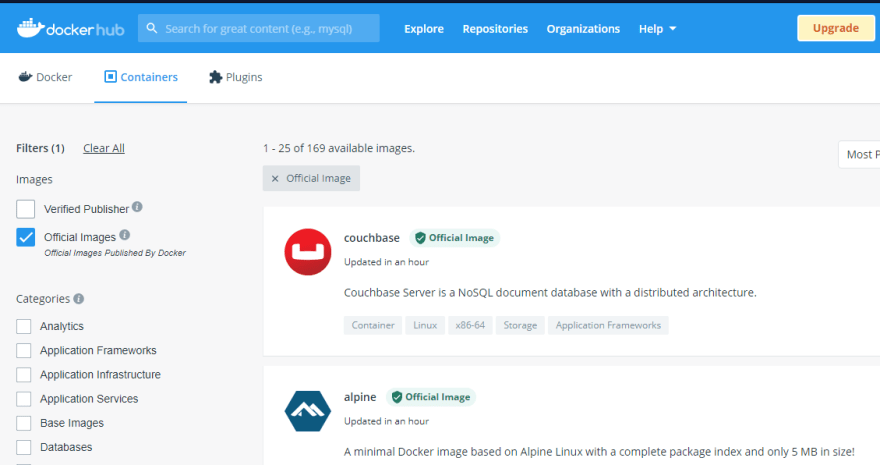Open the couchbase image title link

372,238
